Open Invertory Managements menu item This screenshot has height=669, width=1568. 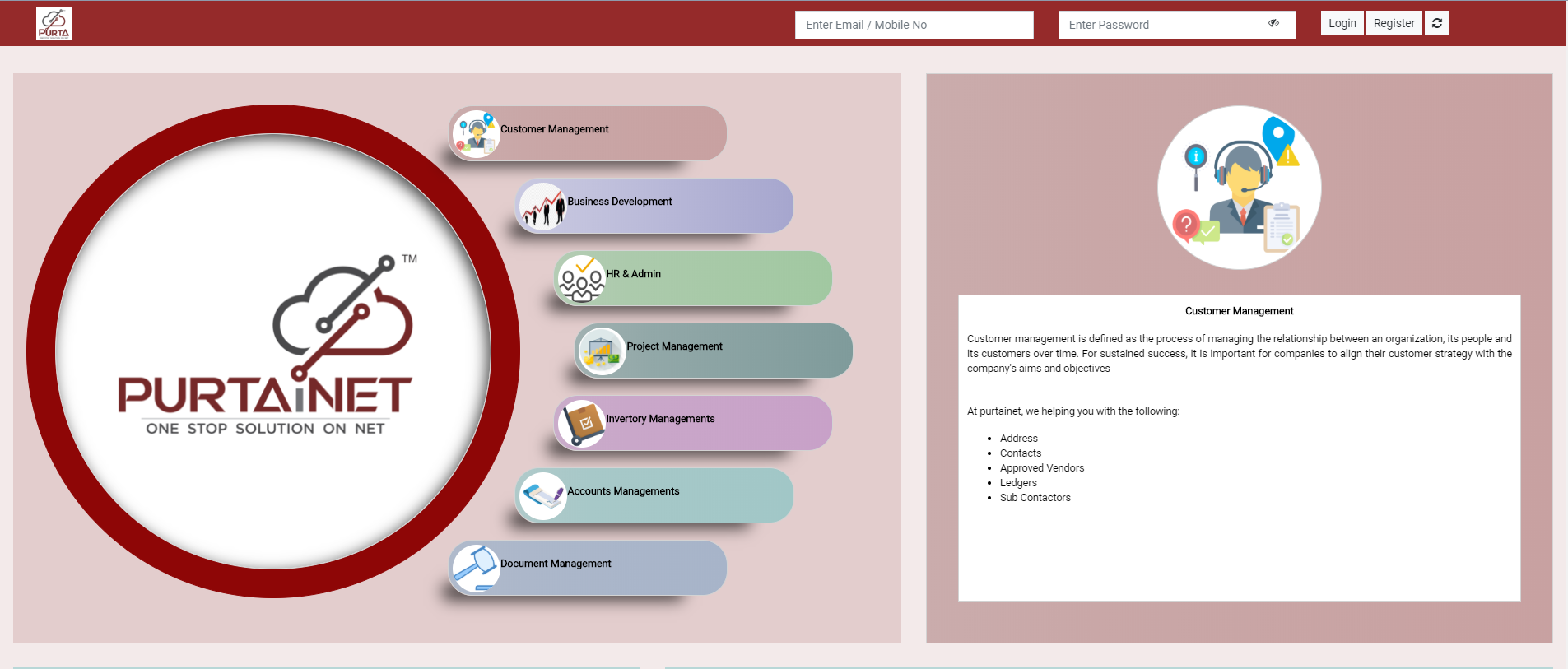click(693, 423)
